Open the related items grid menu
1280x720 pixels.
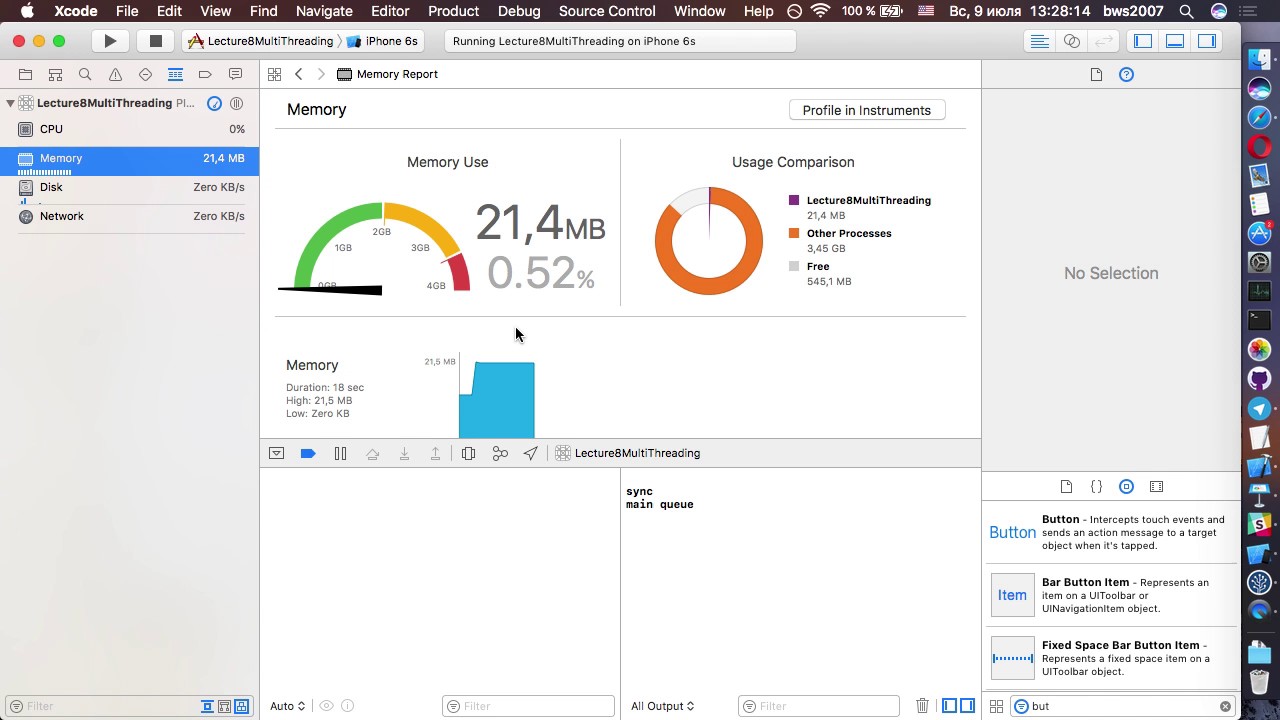click(274, 74)
